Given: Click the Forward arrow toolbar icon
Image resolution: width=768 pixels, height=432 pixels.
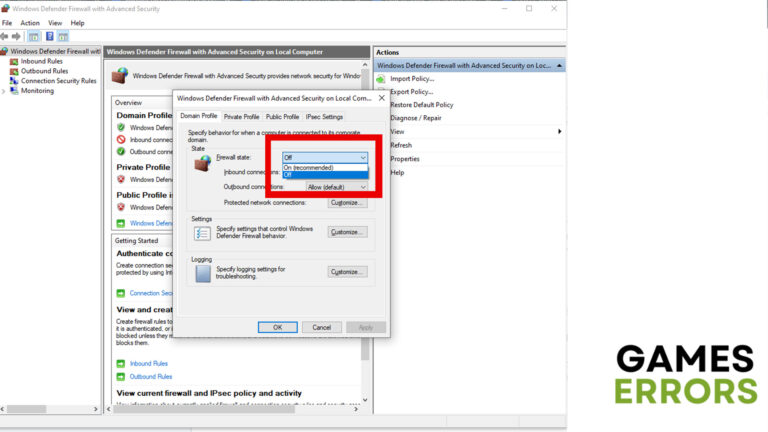Looking at the screenshot, I should (x=16, y=36).
